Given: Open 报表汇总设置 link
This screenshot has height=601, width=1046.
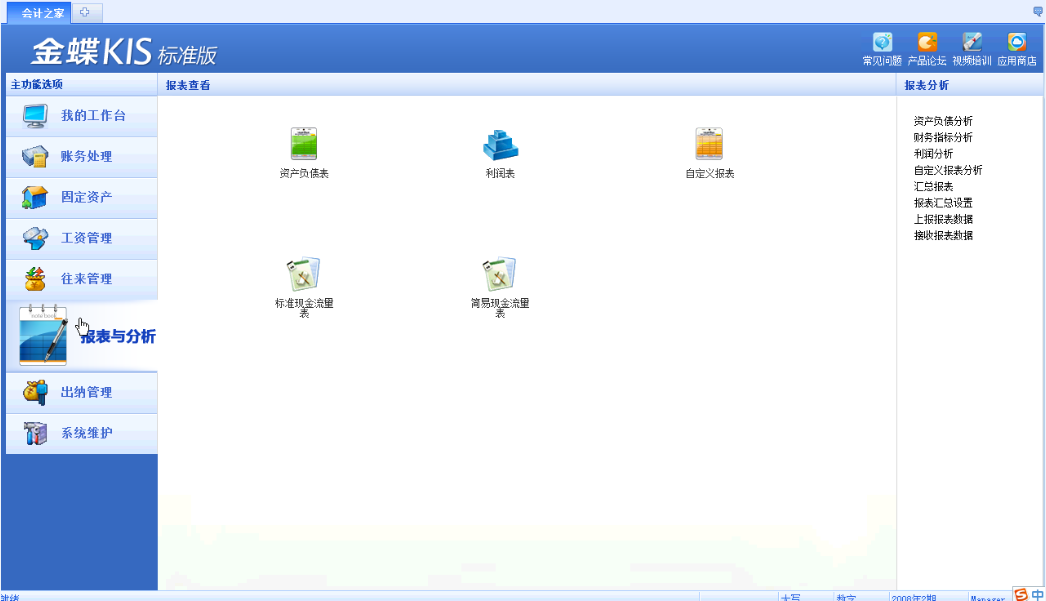Looking at the screenshot, I should tap(943, 202).
